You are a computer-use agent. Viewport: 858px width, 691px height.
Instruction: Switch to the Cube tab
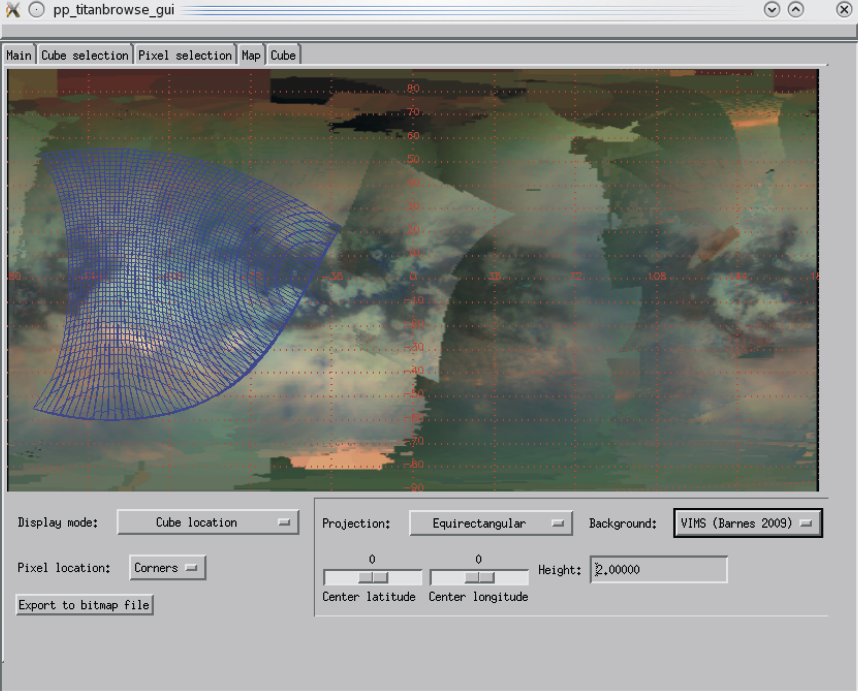tap(283, 56)
